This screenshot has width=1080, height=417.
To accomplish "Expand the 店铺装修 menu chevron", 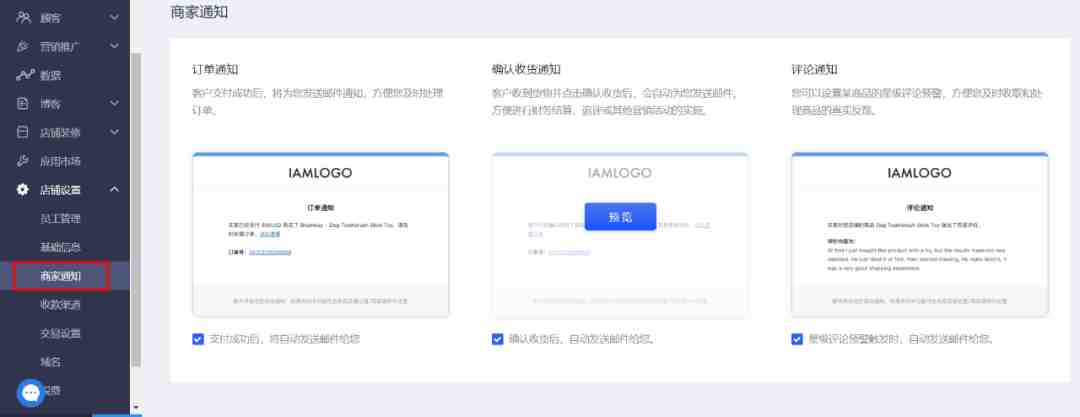I will pyautogui.click(x=114, y=132).
